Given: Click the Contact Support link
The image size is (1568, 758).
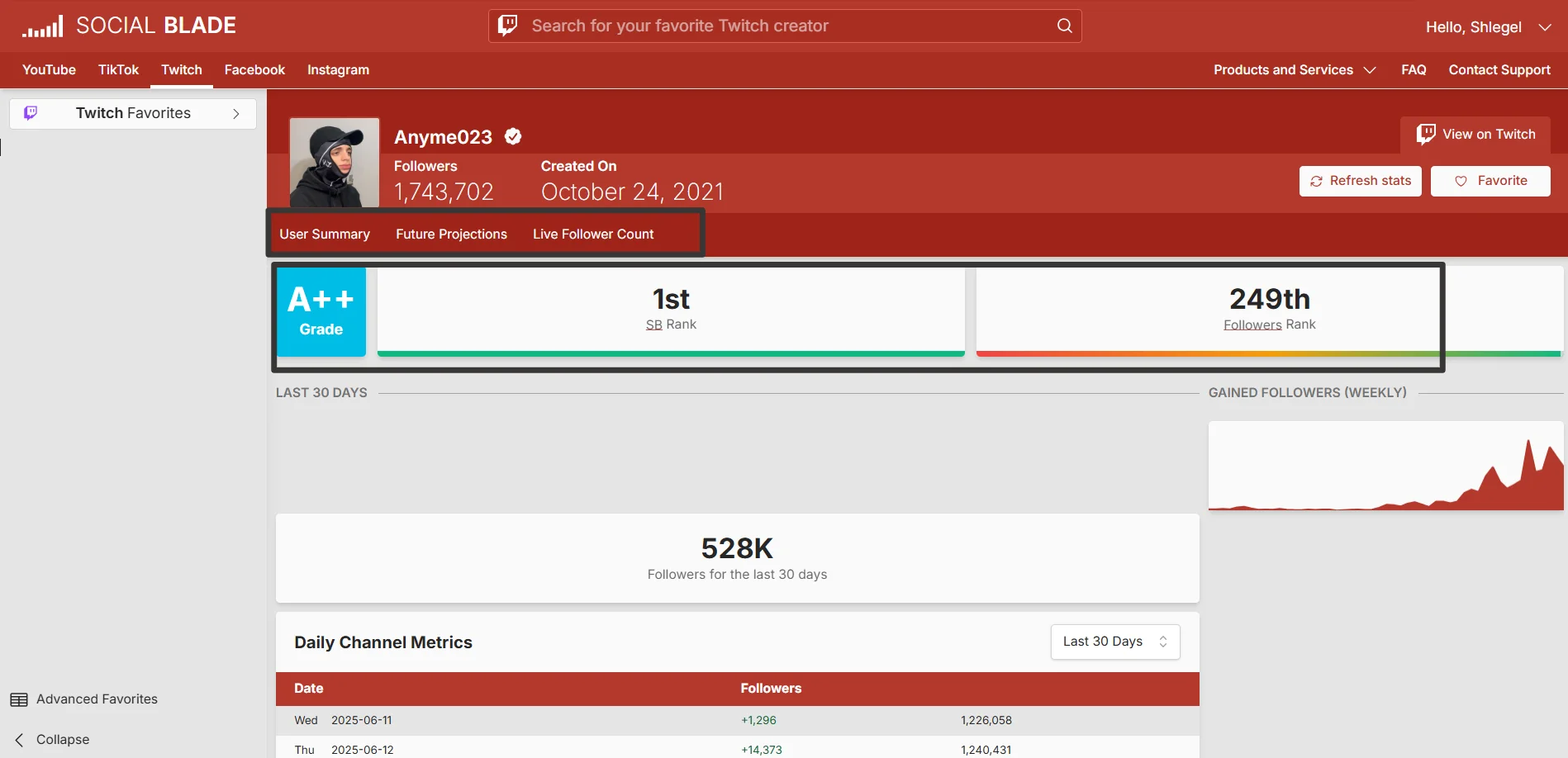Looking at the screenshot, I should (1499, 69).
